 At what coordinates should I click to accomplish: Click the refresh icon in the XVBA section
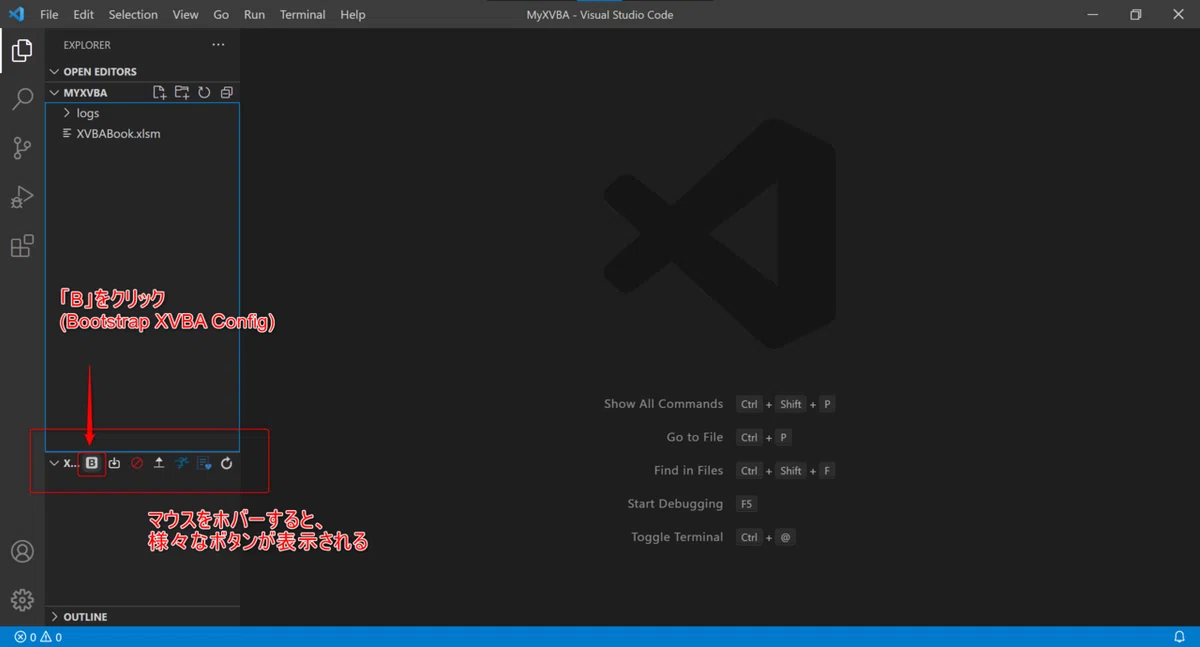tap(227, 463)
